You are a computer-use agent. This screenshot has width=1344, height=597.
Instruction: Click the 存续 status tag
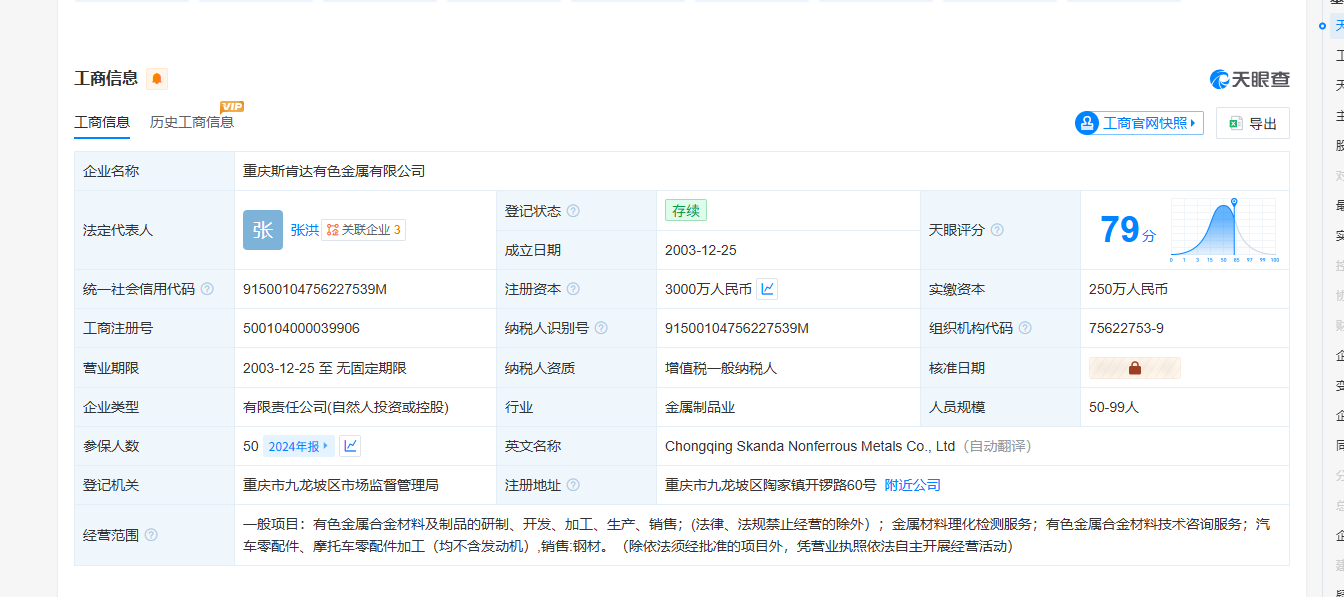(x=686, y=211)
